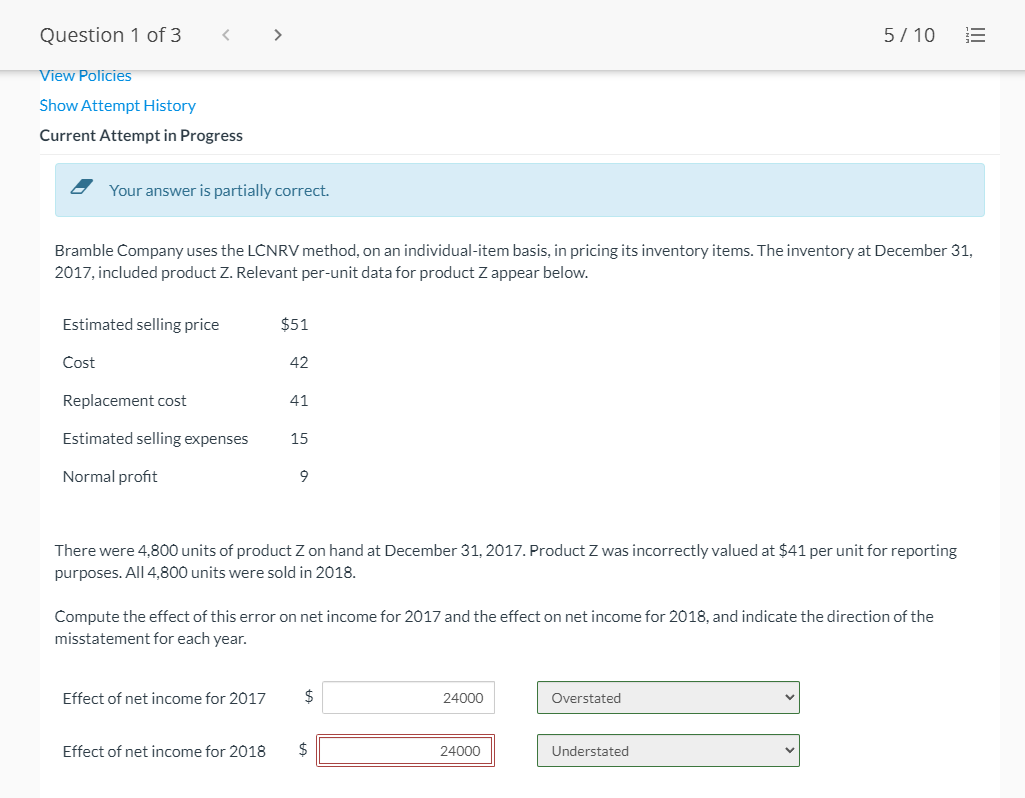This screenshot has height=798, width=1025.
Task: Click the arrow on the Overstated dropdown
Action: pos(788,697)
